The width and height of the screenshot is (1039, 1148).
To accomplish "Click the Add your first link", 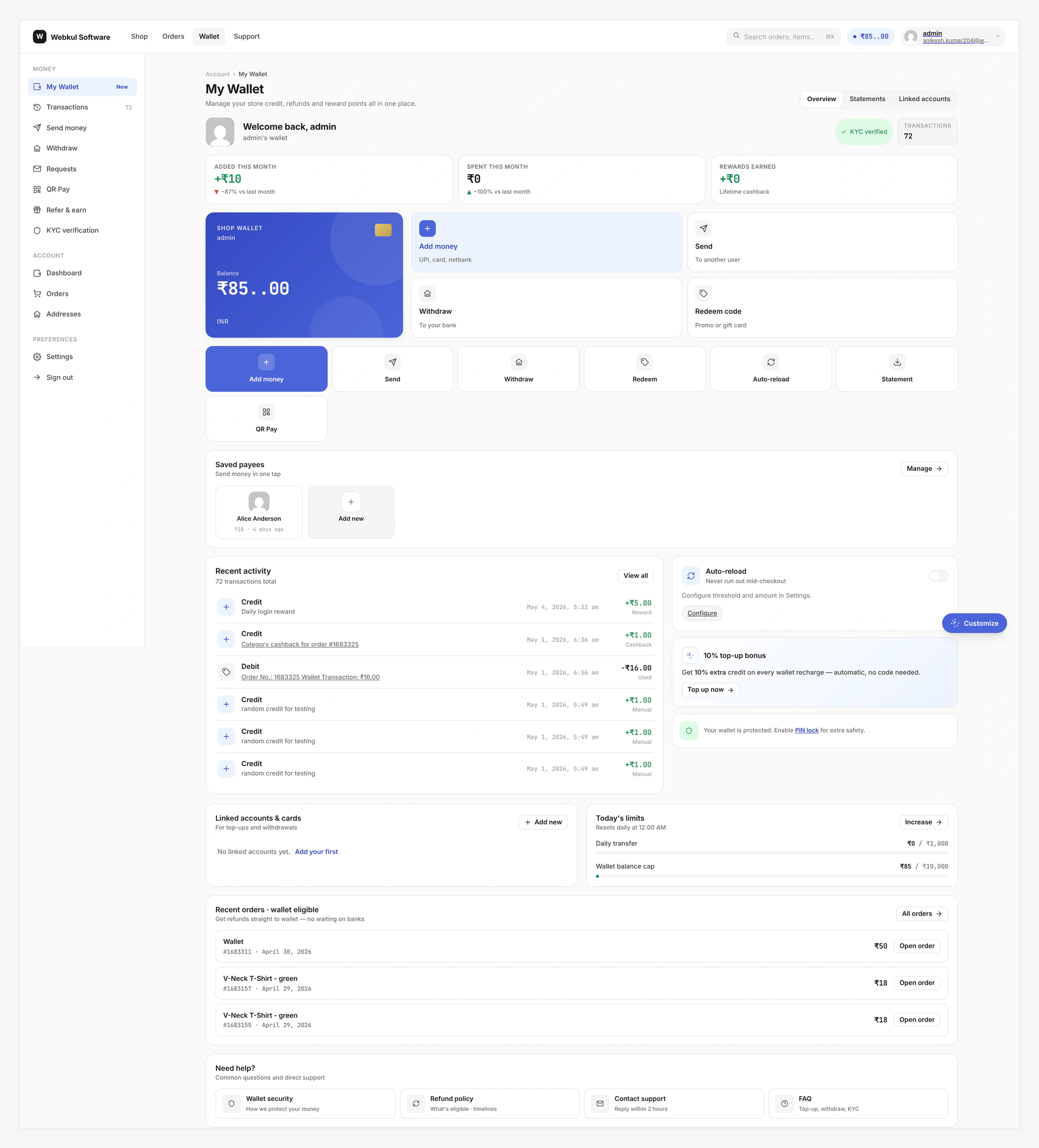I will [x=317, y=852].
